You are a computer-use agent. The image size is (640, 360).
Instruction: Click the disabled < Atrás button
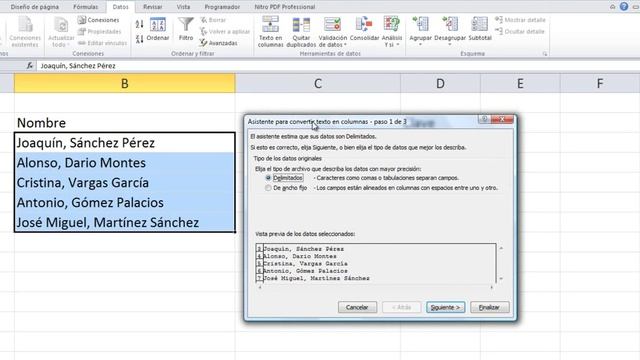401,307
